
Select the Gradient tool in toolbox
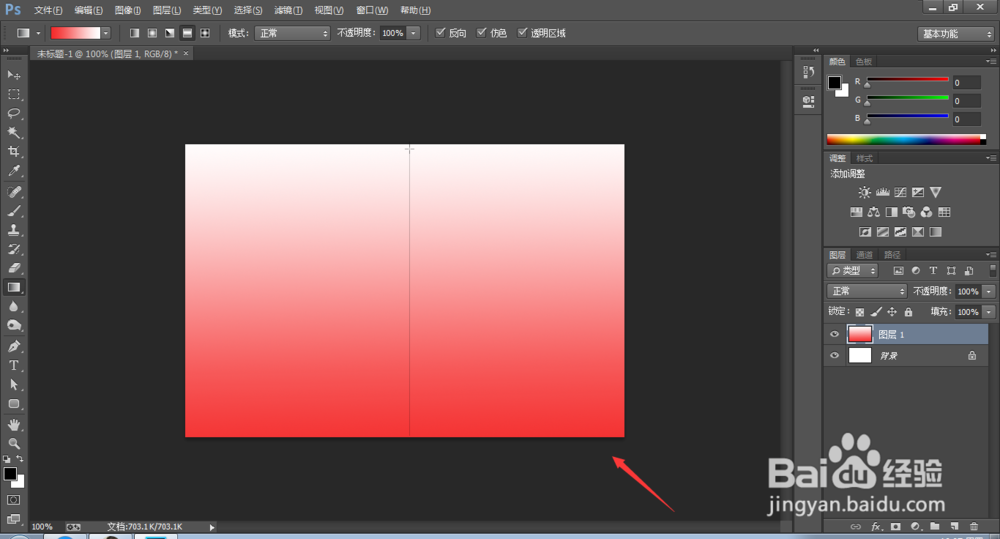coord(13,288)
